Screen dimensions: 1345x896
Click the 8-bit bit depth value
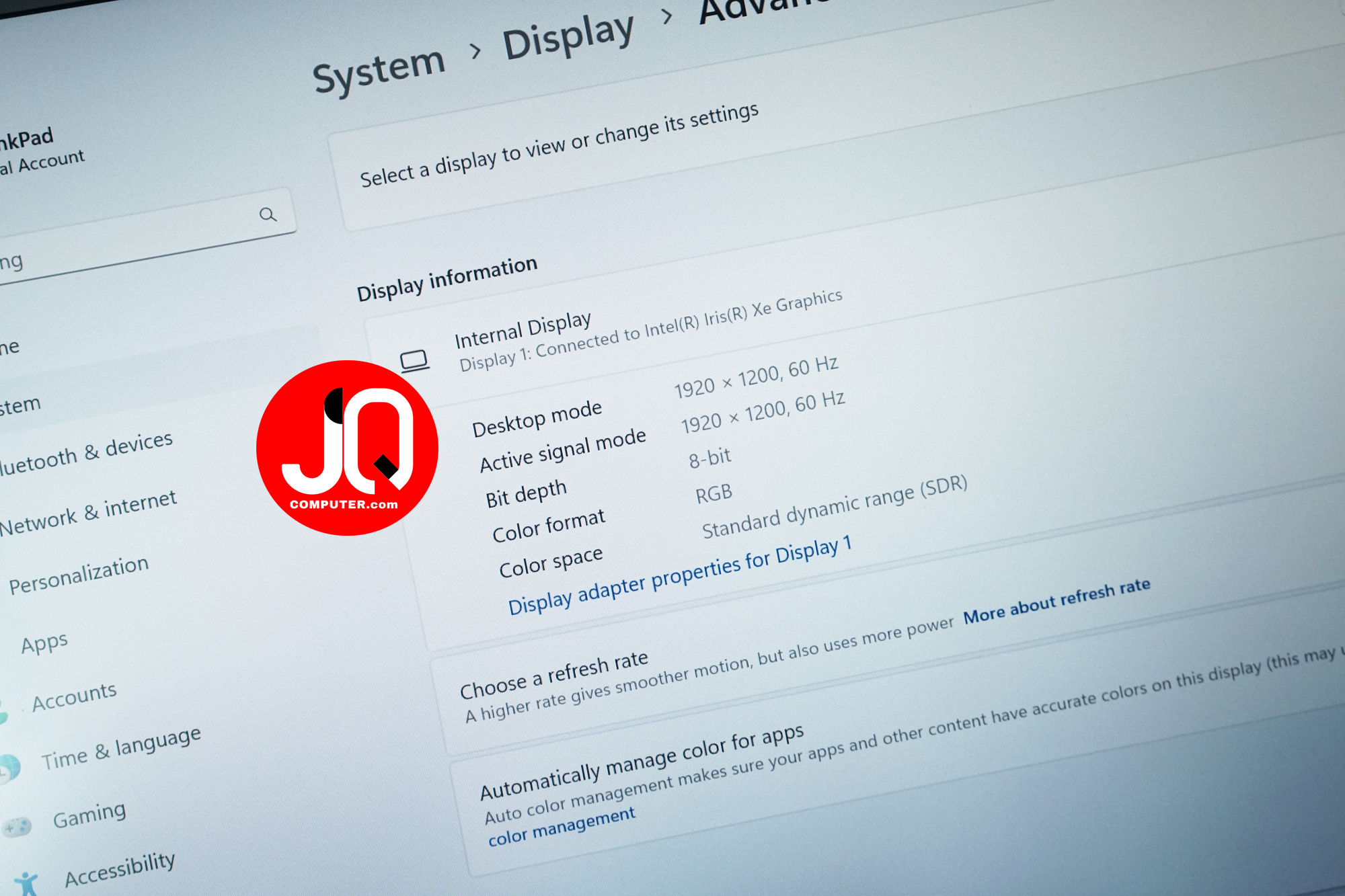click(709, 458)
